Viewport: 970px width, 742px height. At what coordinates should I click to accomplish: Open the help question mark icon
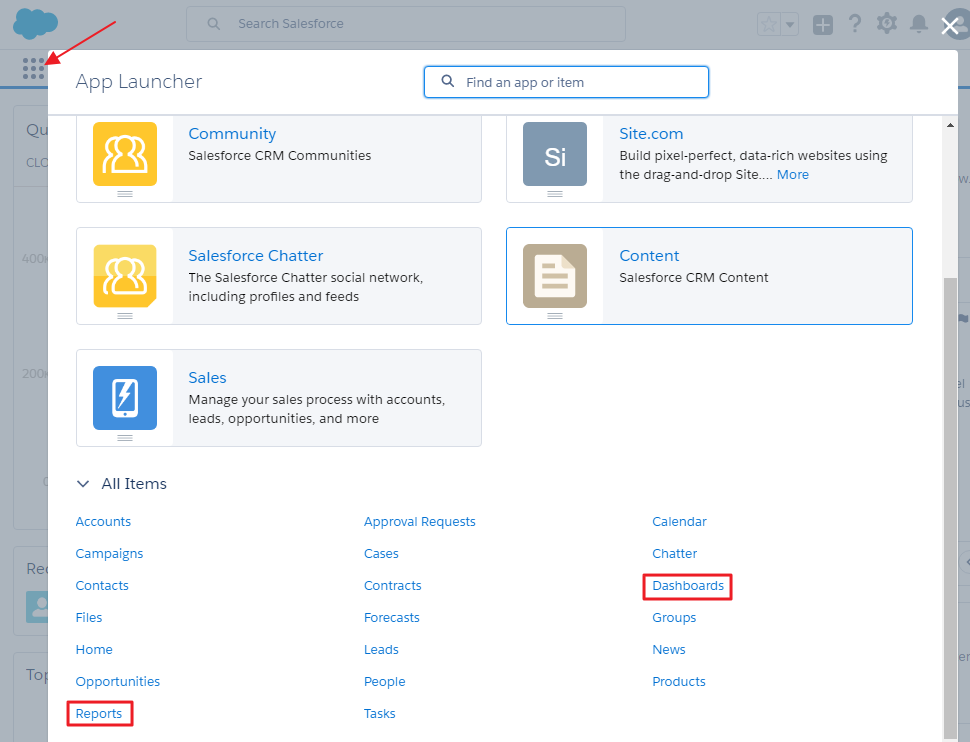(x=855, y=24)
